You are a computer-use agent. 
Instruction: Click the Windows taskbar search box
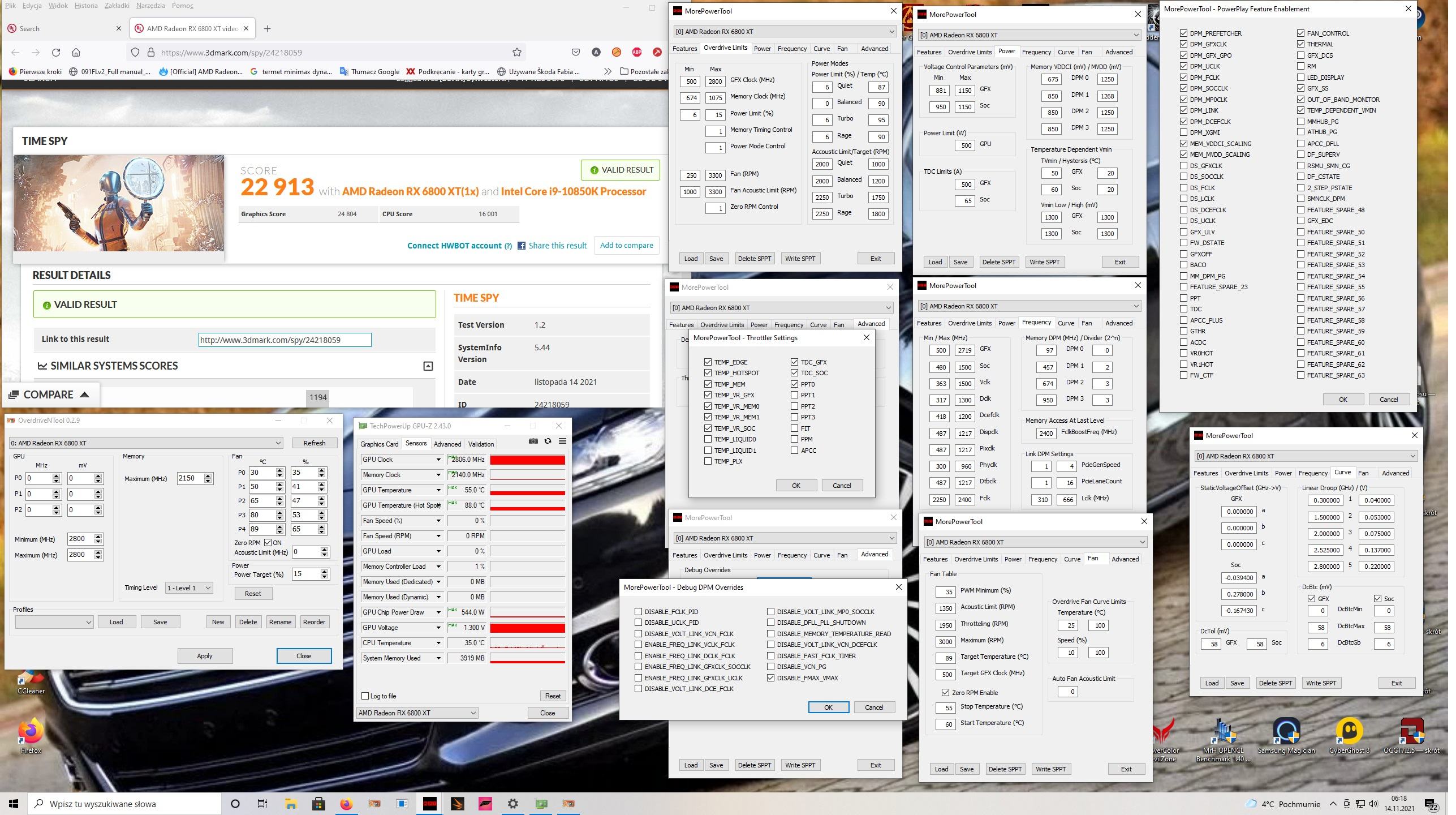[124, 804]
